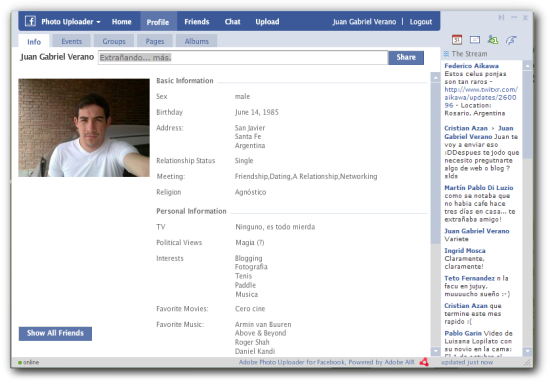Open Ingrid Mosca's profile
550x384 pixels.
coord(465,250)
